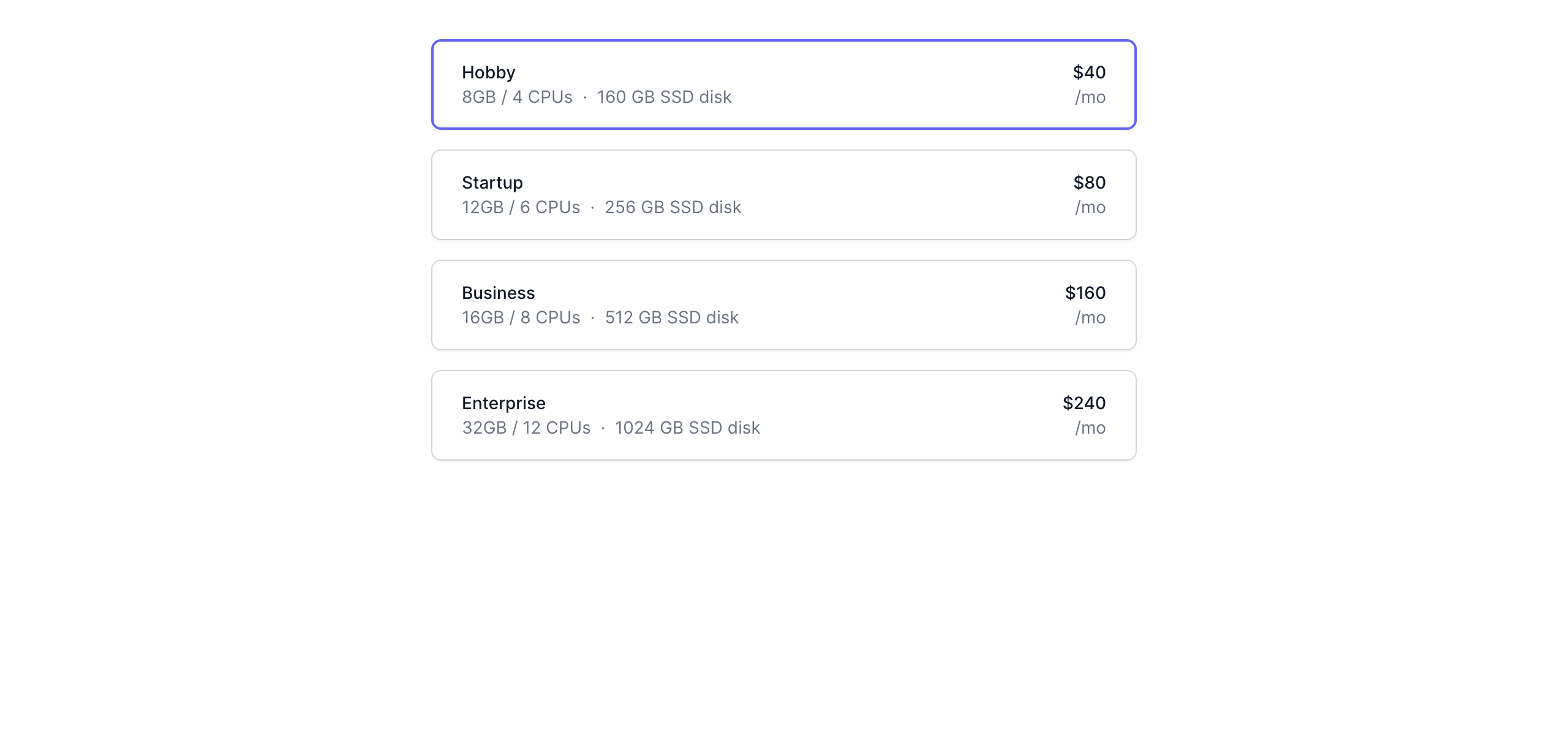Click /mo under the $240 price
The height and width of the screenshot is (735, 1568).
pyautogui.click(x=1090, y=428)
